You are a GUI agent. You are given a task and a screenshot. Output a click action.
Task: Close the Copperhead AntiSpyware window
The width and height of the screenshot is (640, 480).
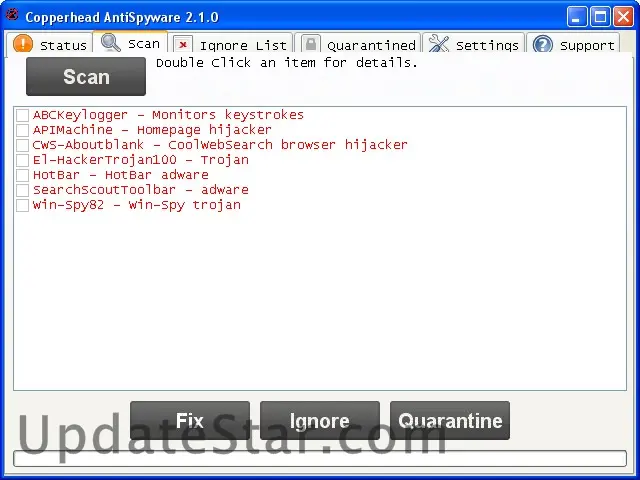(x=624, y=17)
